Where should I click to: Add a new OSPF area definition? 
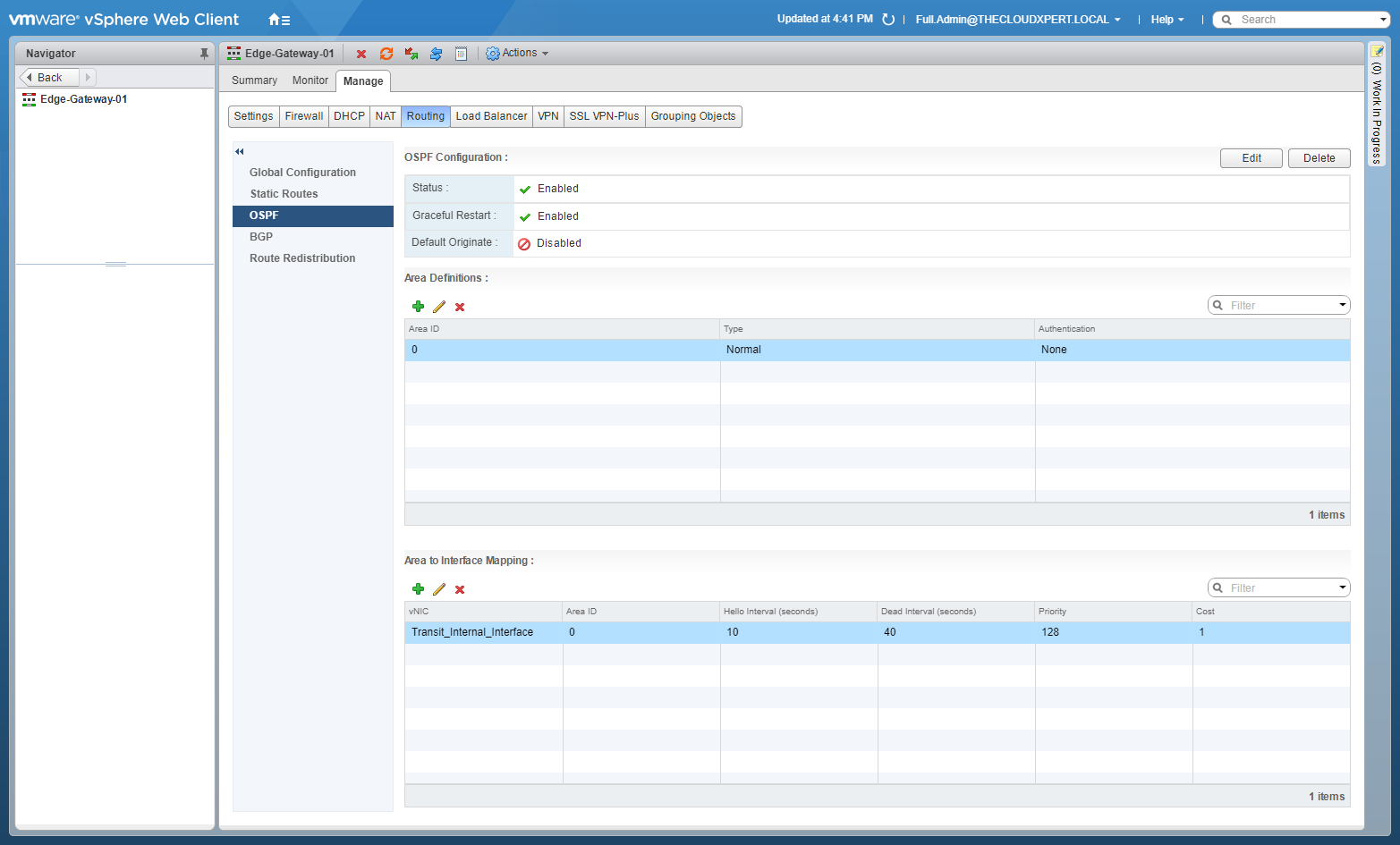pos(418,307)
